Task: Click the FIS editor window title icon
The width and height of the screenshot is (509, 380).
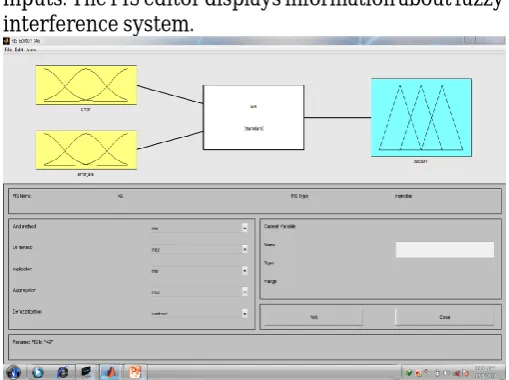Action: (x=6, y=41)
